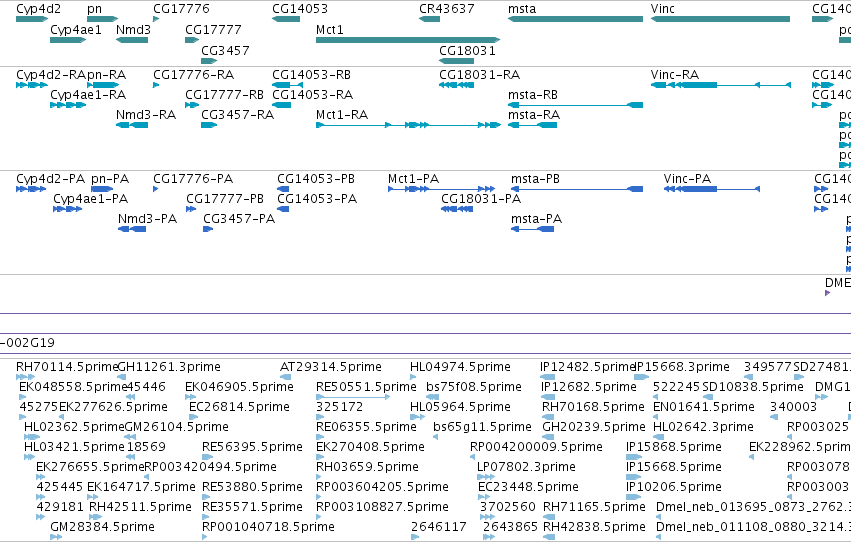Click the bs75f08.5prime EST label
851x542 pixels.
pyautogui.click(x=474, y=387)
